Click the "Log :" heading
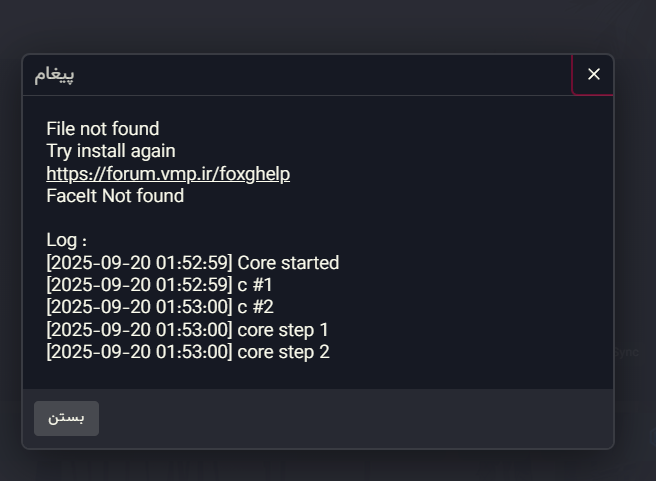Screen dimensions: 656x481 (66, 241)
